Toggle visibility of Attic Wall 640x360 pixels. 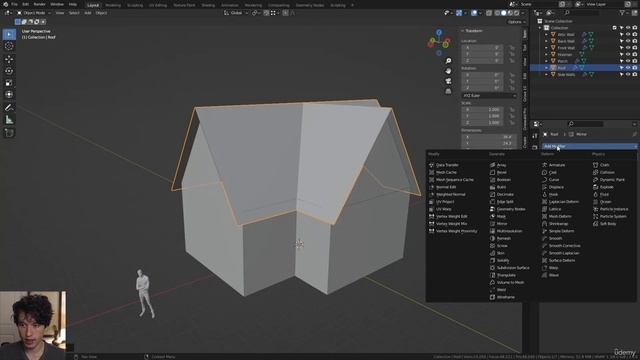(628, 35)
